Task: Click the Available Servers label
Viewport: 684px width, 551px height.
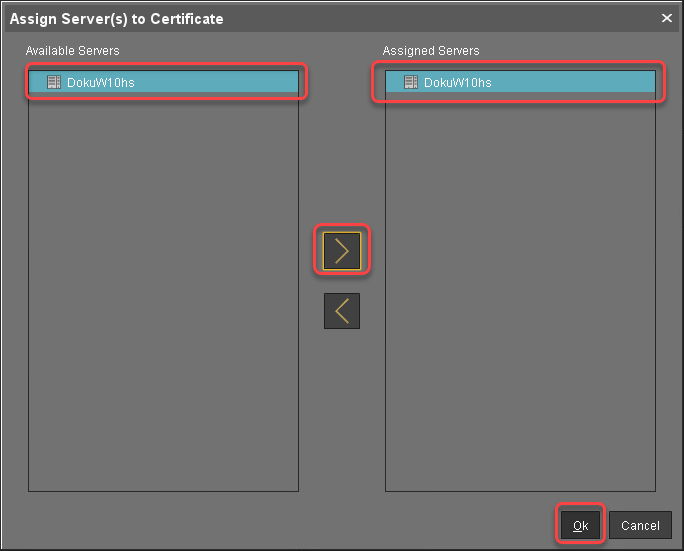Action: click(72, 51)
